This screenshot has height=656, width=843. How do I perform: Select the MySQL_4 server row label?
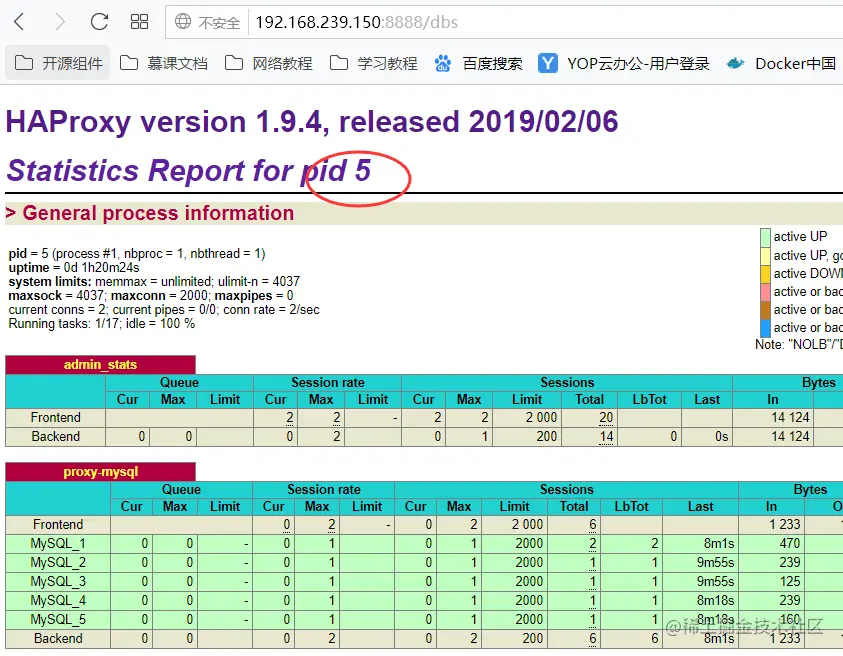(x=58, y=601)
